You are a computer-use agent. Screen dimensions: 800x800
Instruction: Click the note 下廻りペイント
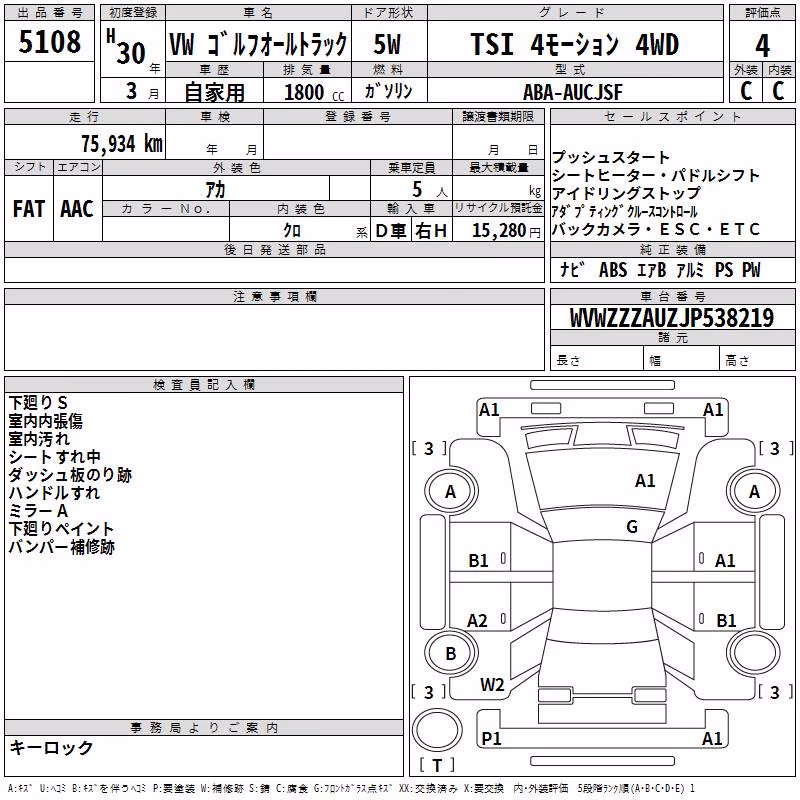click(61, 529)
